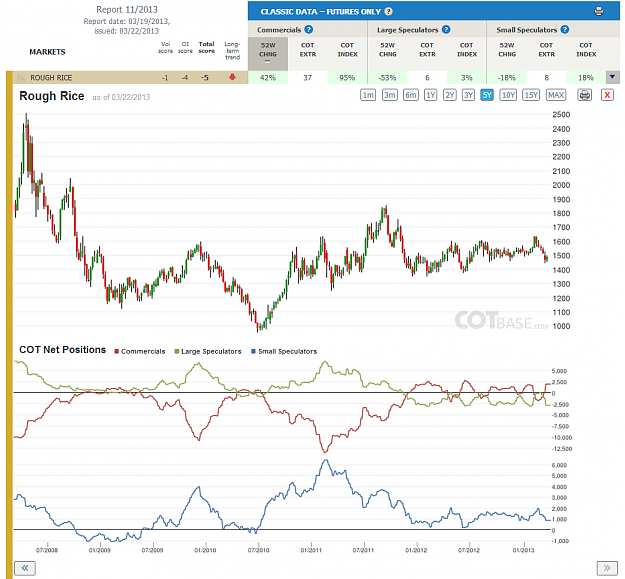Toggle Small Speculators series in legend
Image resolution: width=625 pixels, height=579 pixels.
point(284,351)
